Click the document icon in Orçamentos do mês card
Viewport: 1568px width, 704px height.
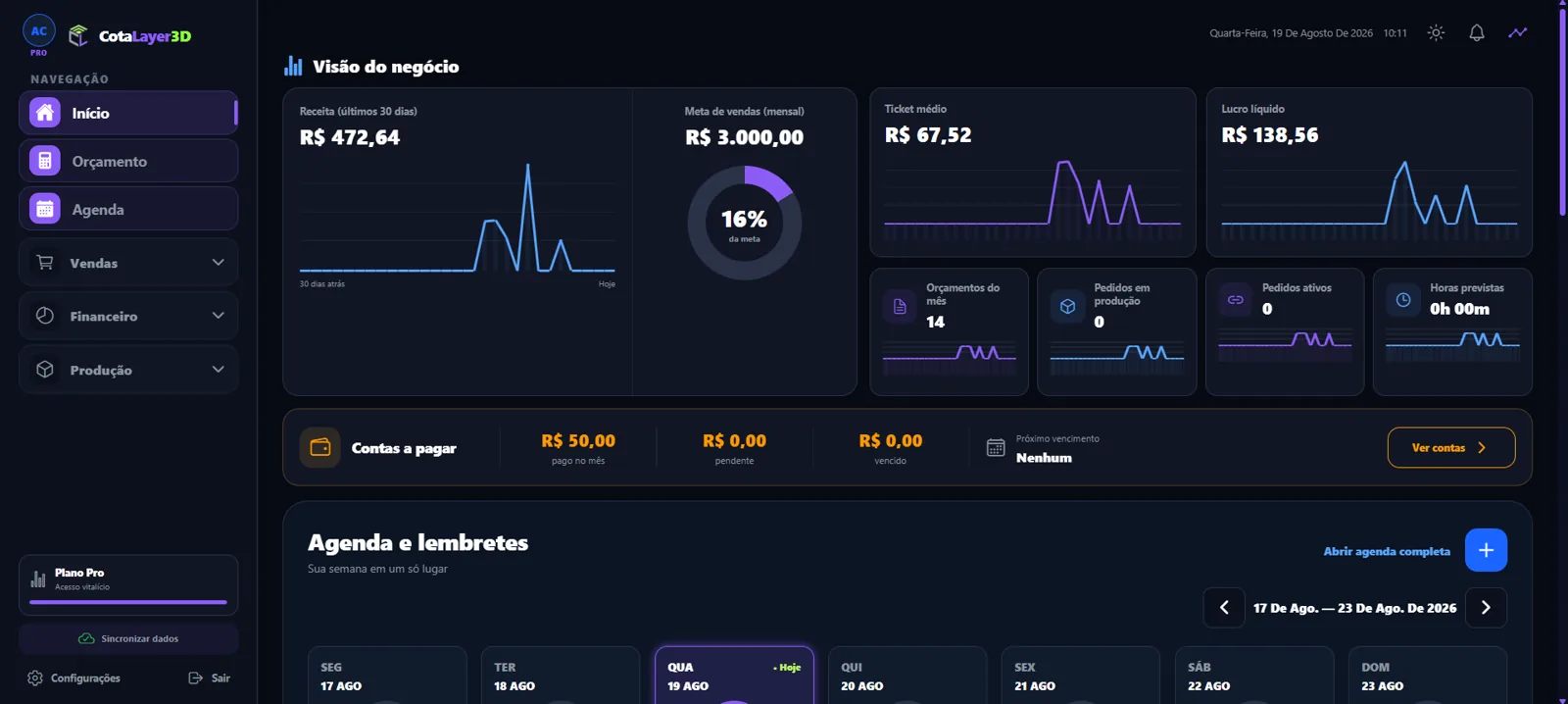coord(900,307)
